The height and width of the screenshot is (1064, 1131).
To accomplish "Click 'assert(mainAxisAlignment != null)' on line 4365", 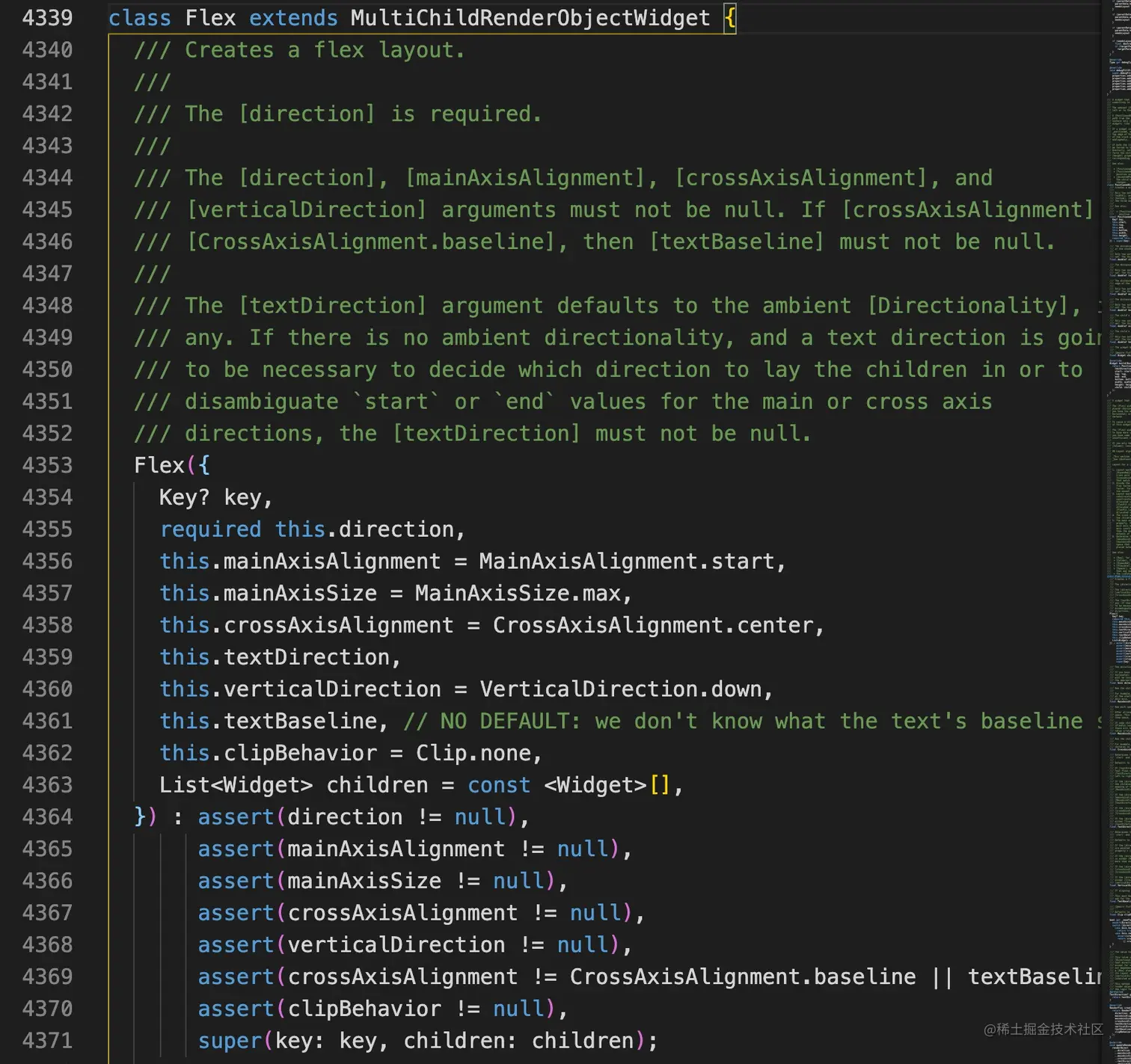I will click(x=408, y=849).
